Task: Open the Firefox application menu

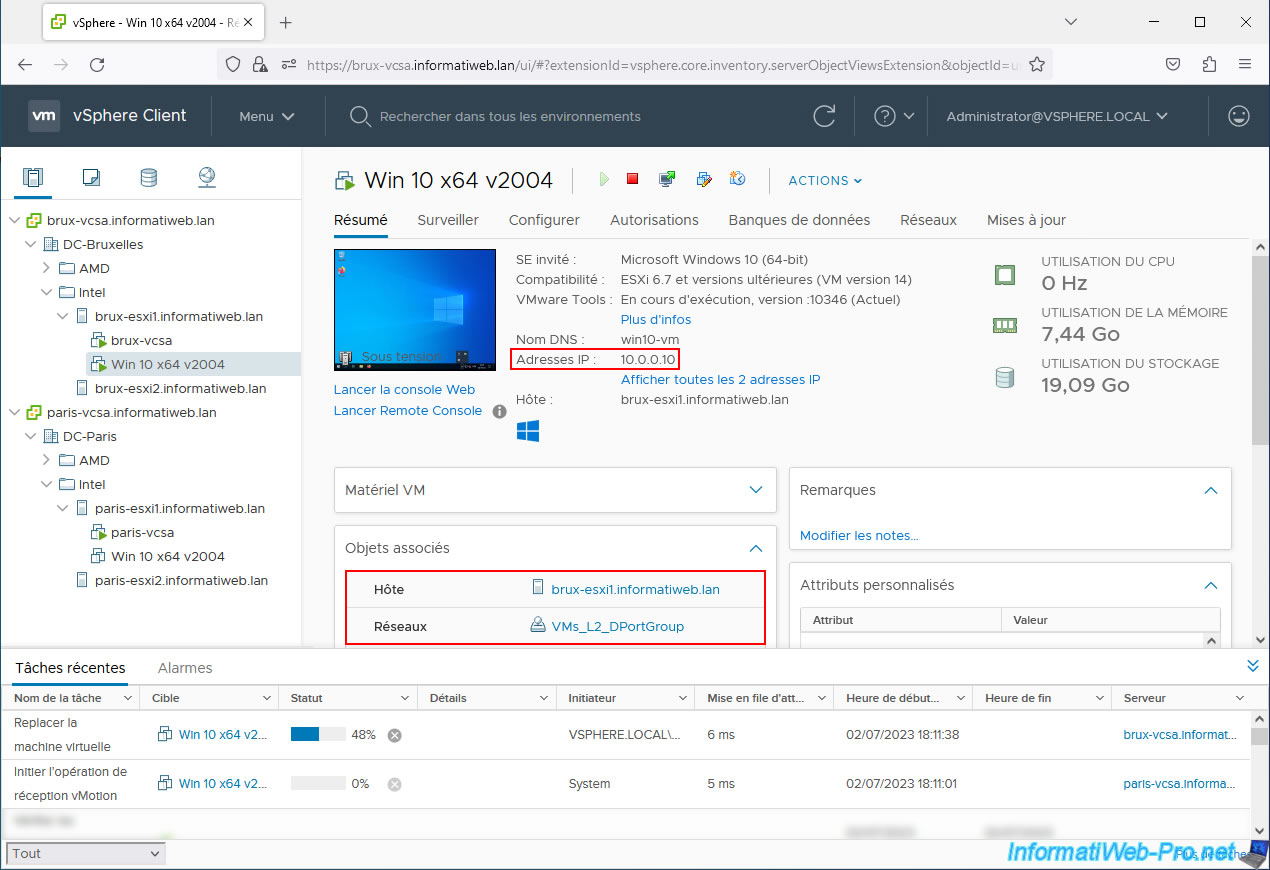Action: 1245,64
